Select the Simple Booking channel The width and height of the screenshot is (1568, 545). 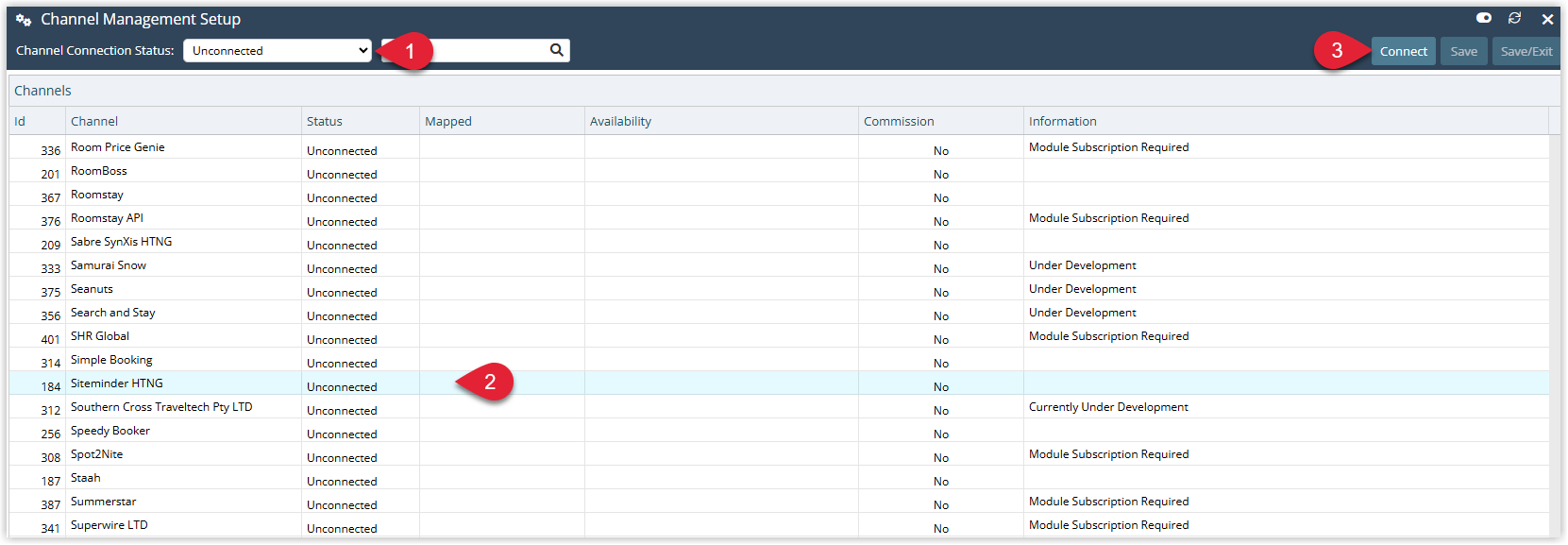pos(779,359)
